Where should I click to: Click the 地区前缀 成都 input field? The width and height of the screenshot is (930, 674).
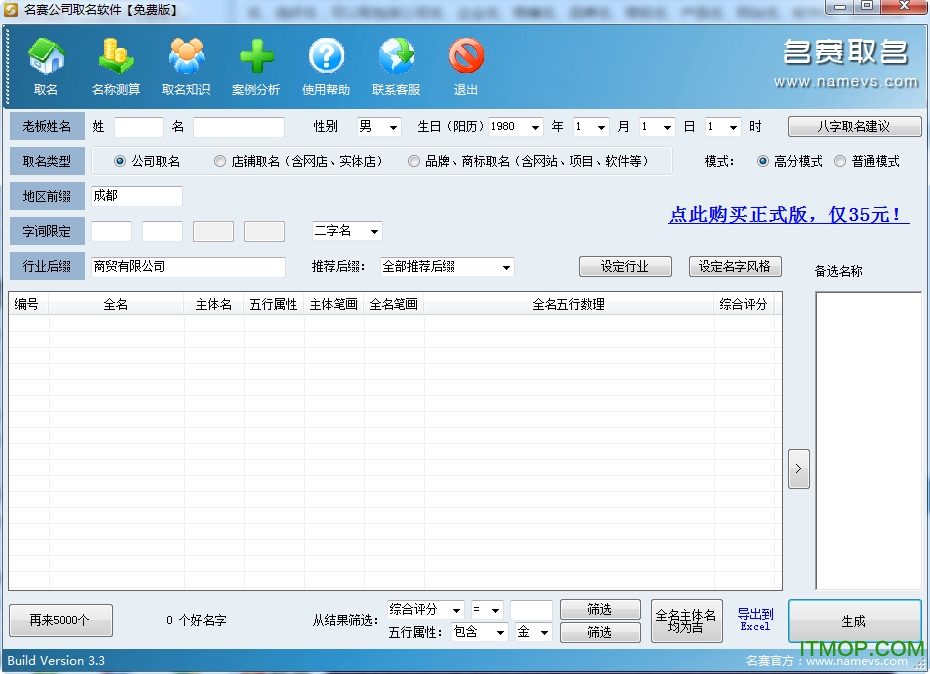pyautogui.click(x=135, y=197)
